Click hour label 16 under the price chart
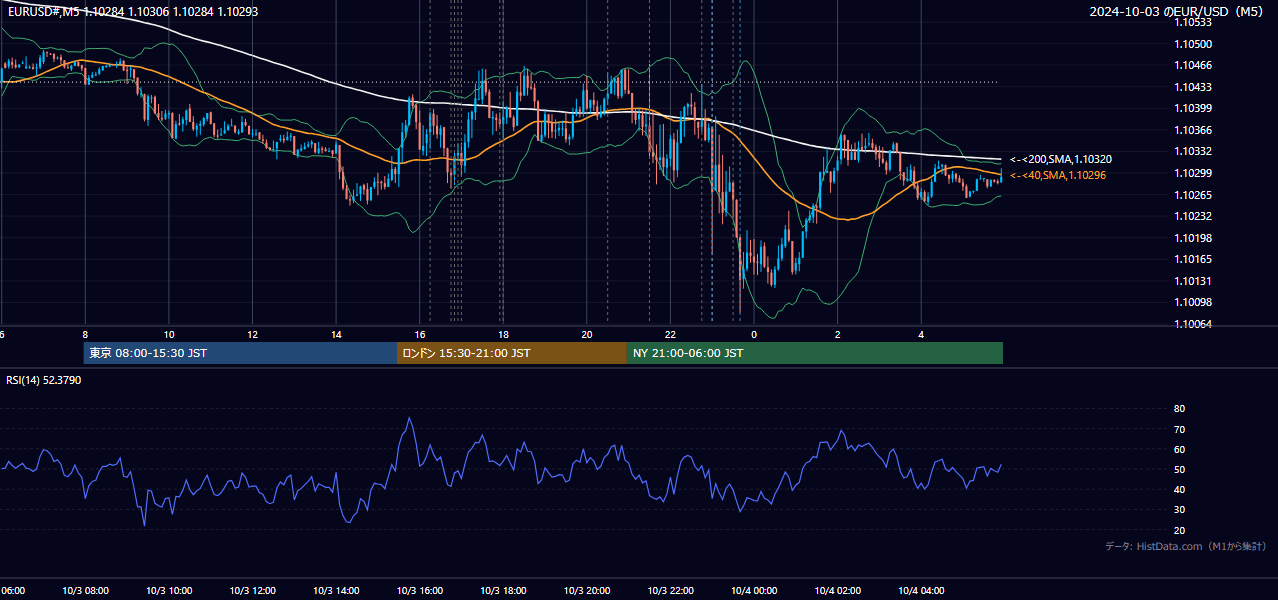Viewport: 1278px width, 600px height. click(420, 334)
